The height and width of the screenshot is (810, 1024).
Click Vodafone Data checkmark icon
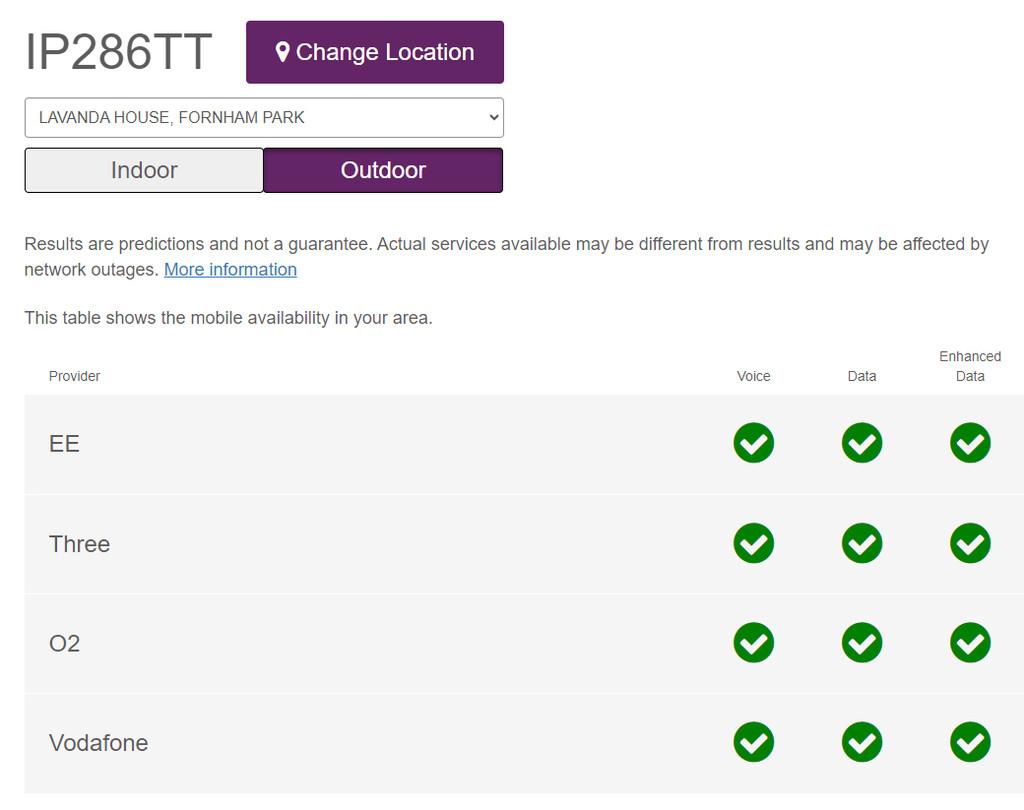coord(861,742)
